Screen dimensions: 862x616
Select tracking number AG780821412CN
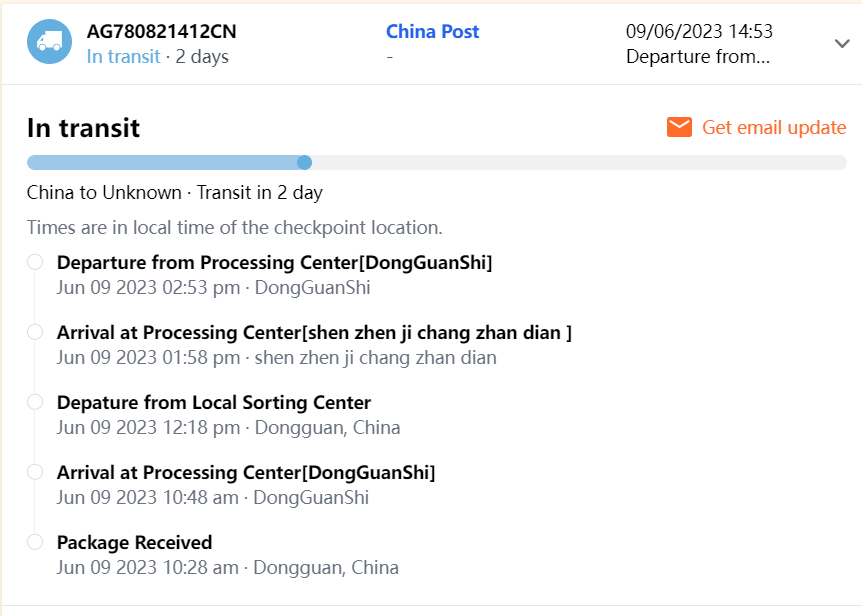(161, 31)
